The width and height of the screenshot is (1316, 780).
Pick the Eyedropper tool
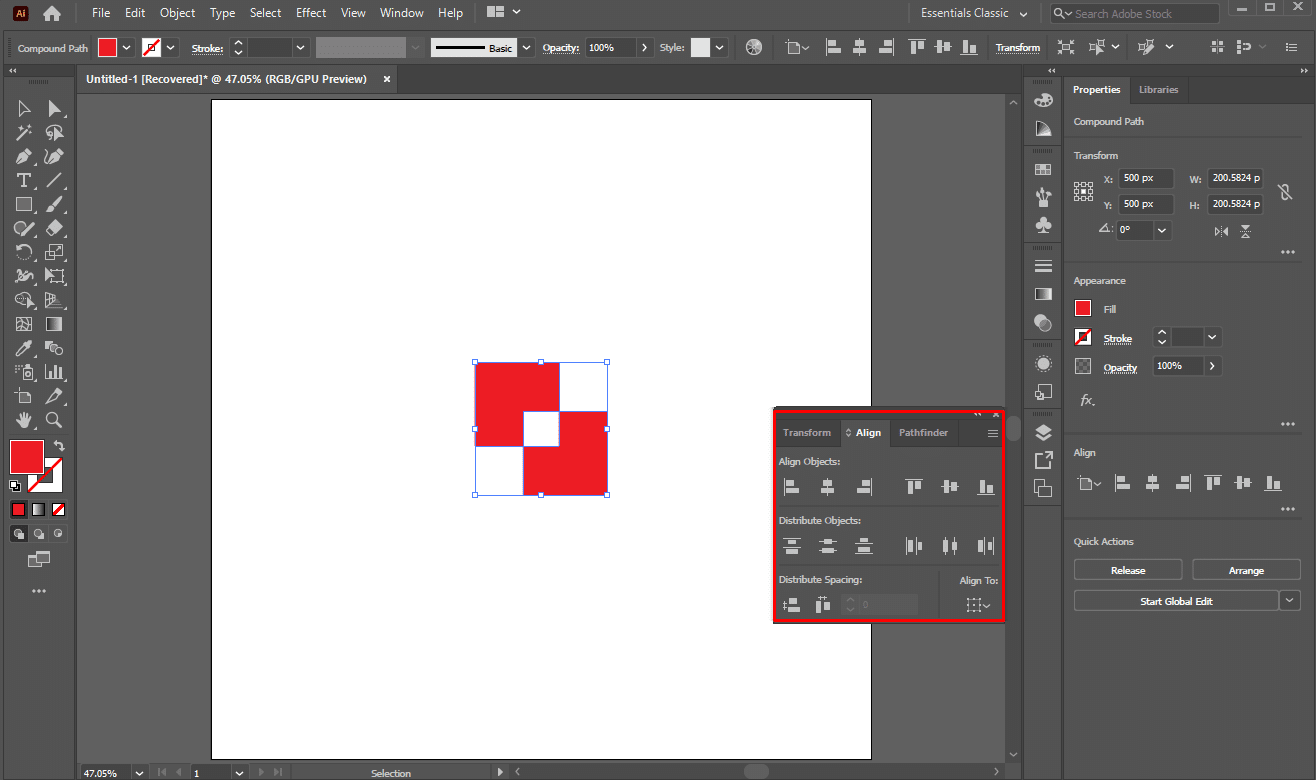pyautogui.click(x=24, y=348)
